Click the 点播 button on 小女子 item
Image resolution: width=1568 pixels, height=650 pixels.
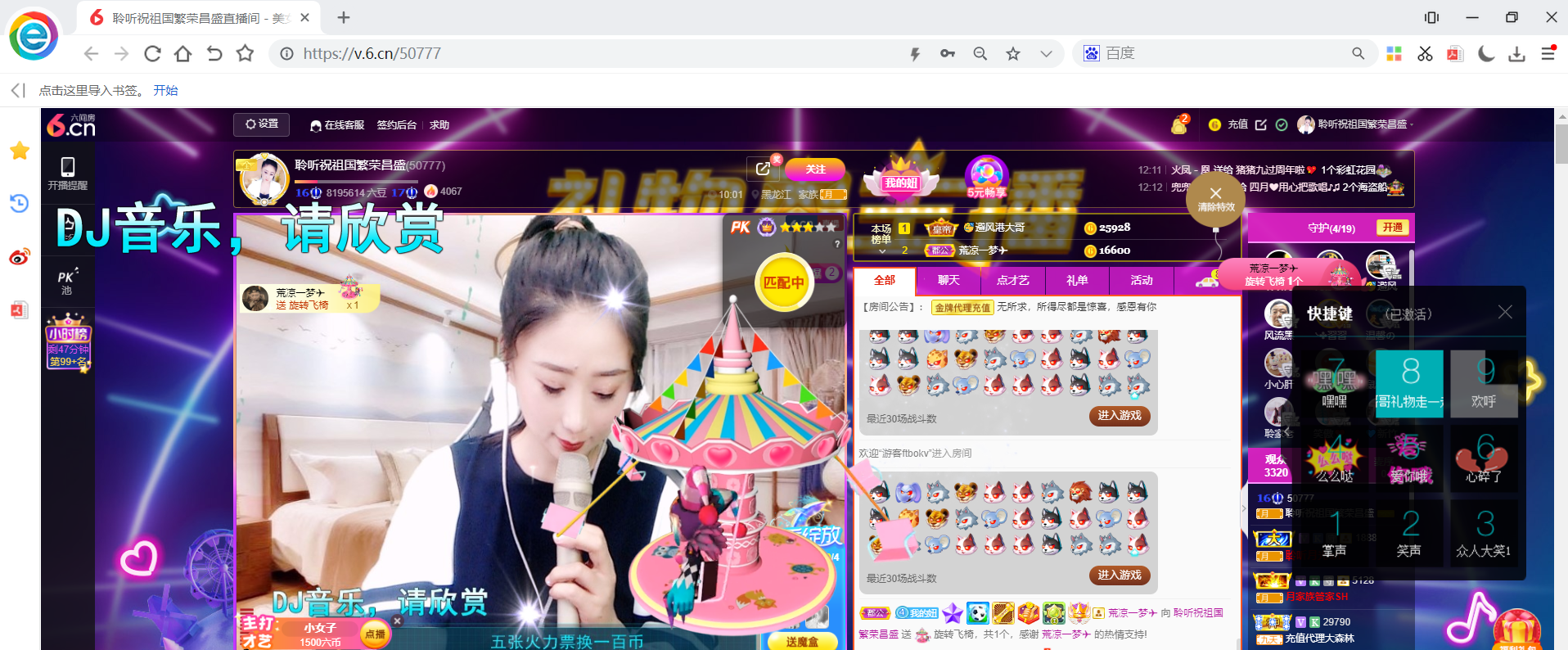[x=375, y=634]
